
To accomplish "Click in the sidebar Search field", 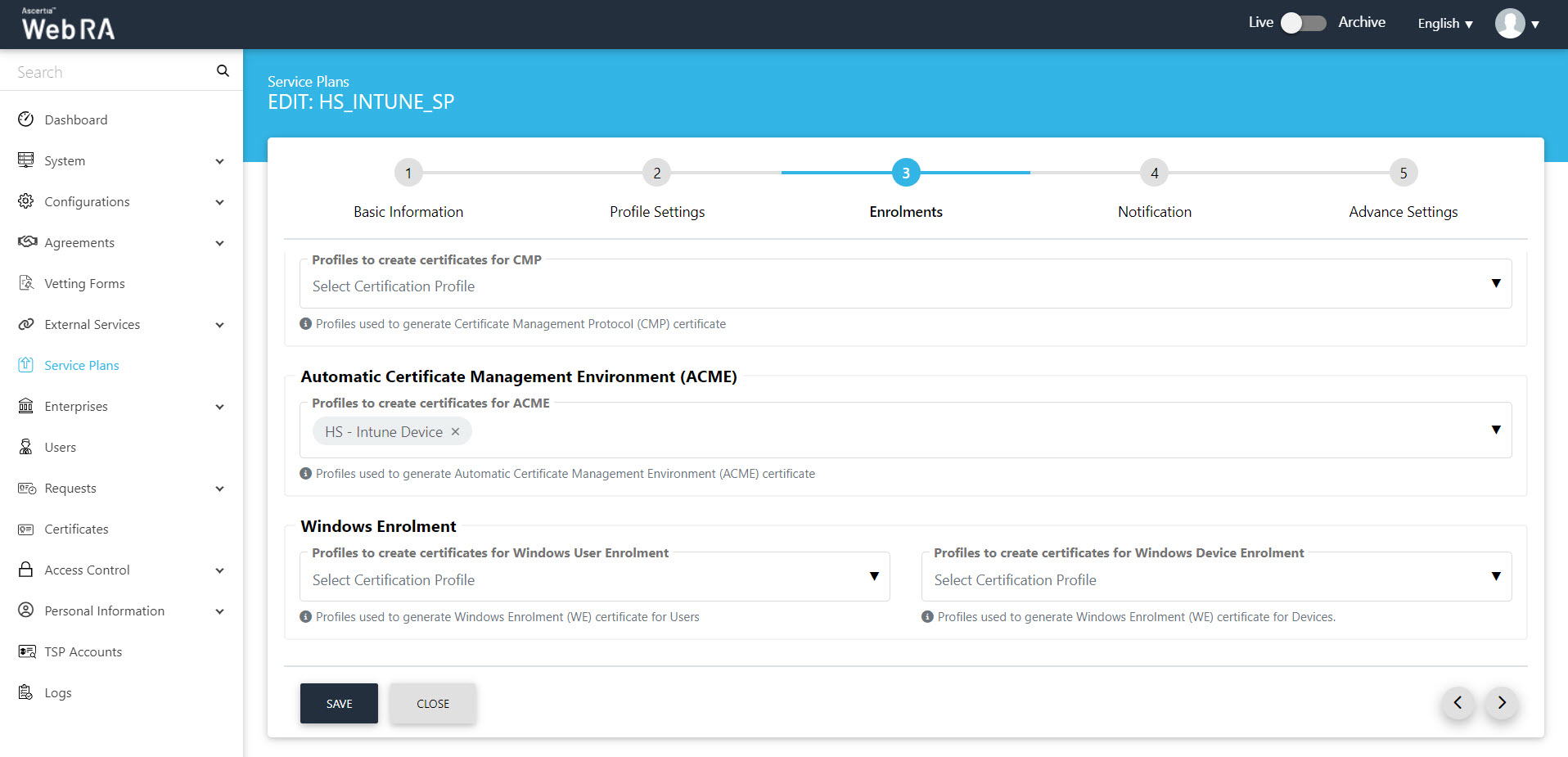I will coord(110,72).
